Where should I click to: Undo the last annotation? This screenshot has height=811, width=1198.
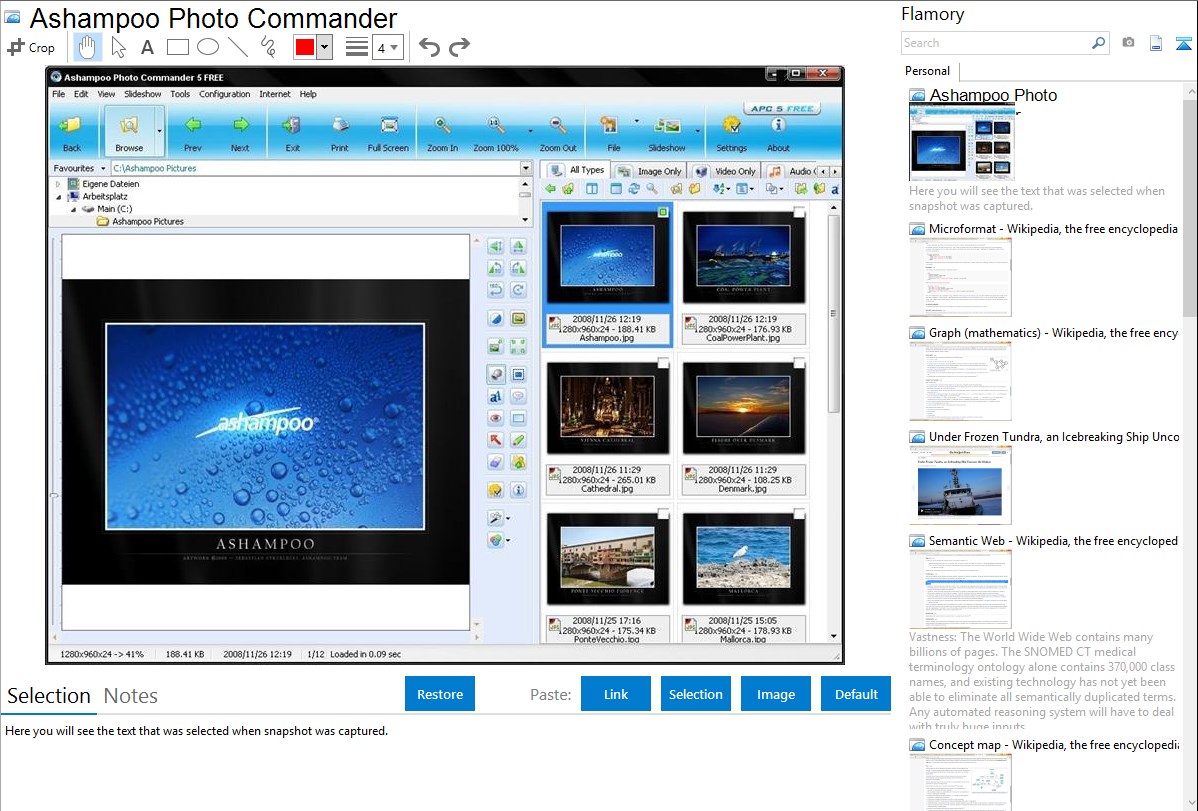tap(429, 47)
